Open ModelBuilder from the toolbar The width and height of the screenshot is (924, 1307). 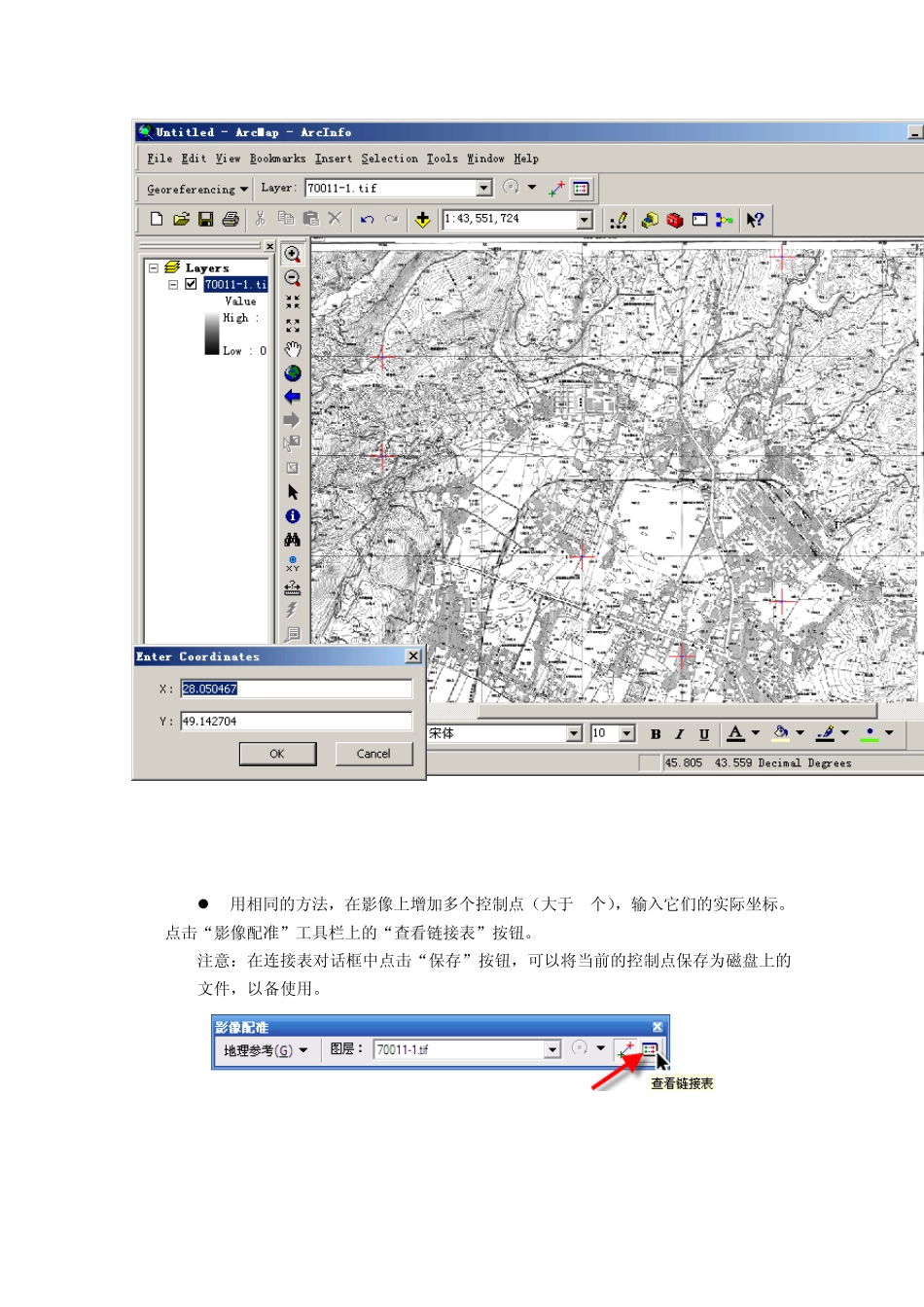point(725,221)
